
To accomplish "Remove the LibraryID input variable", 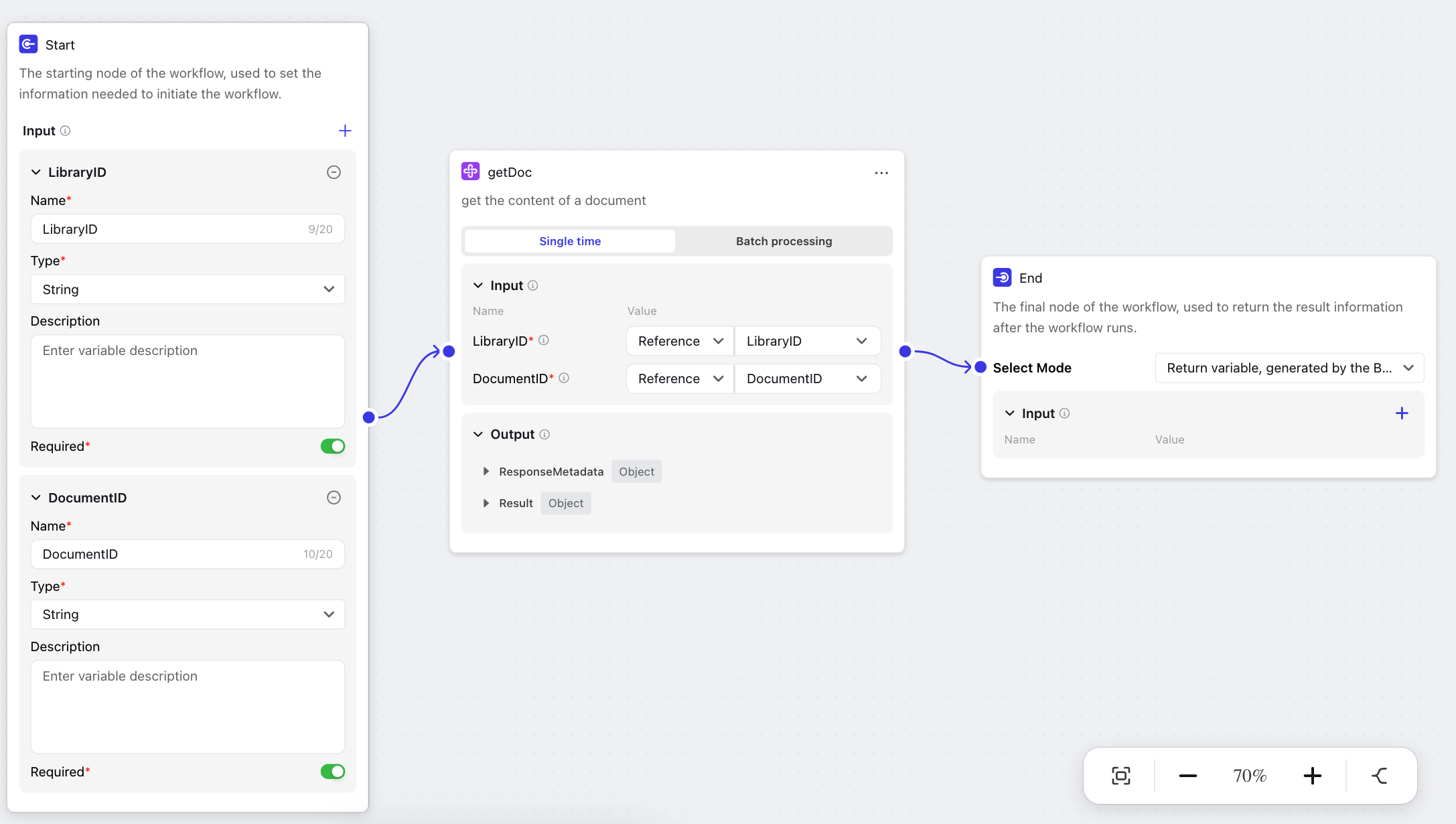I will coord(334,172).
